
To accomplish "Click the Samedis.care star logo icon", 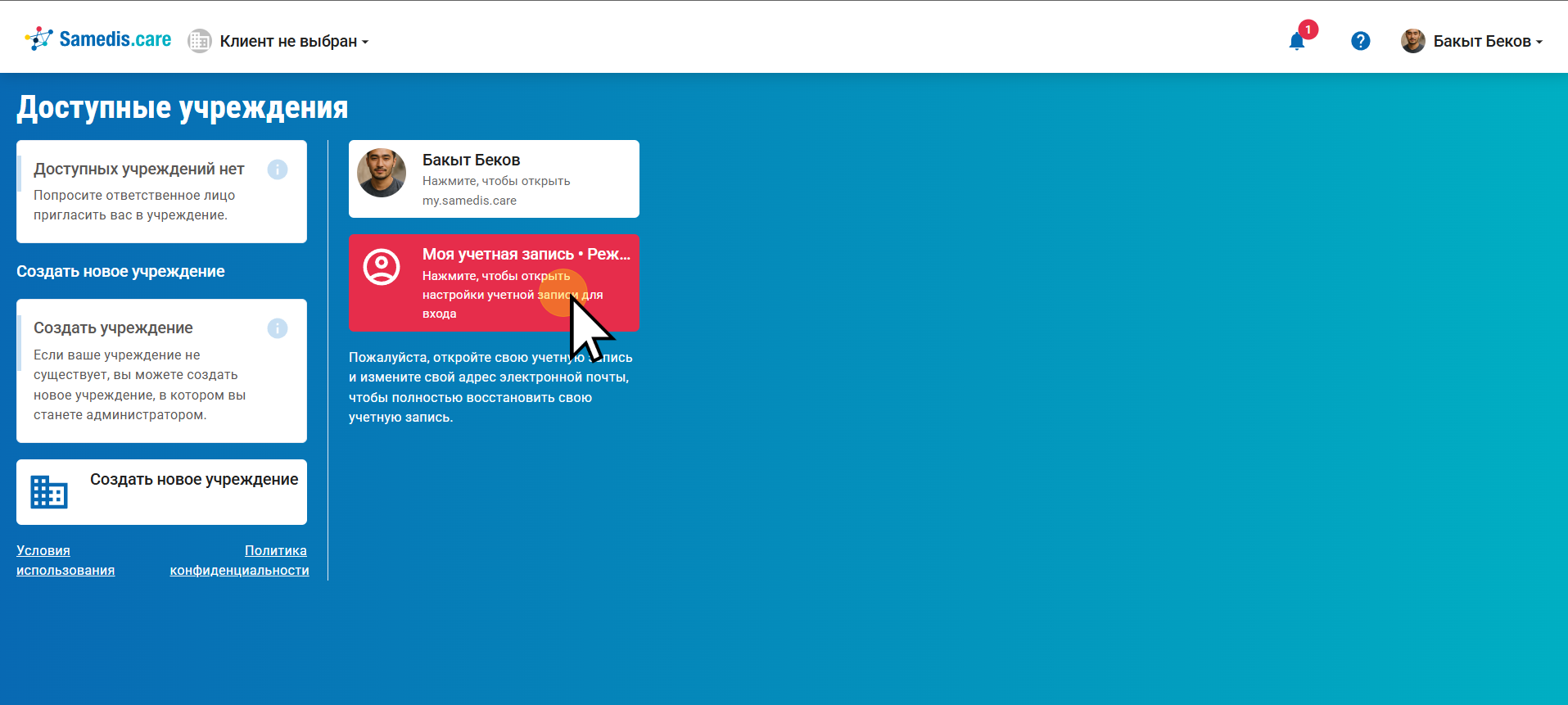I will click(x=38, y=38).
